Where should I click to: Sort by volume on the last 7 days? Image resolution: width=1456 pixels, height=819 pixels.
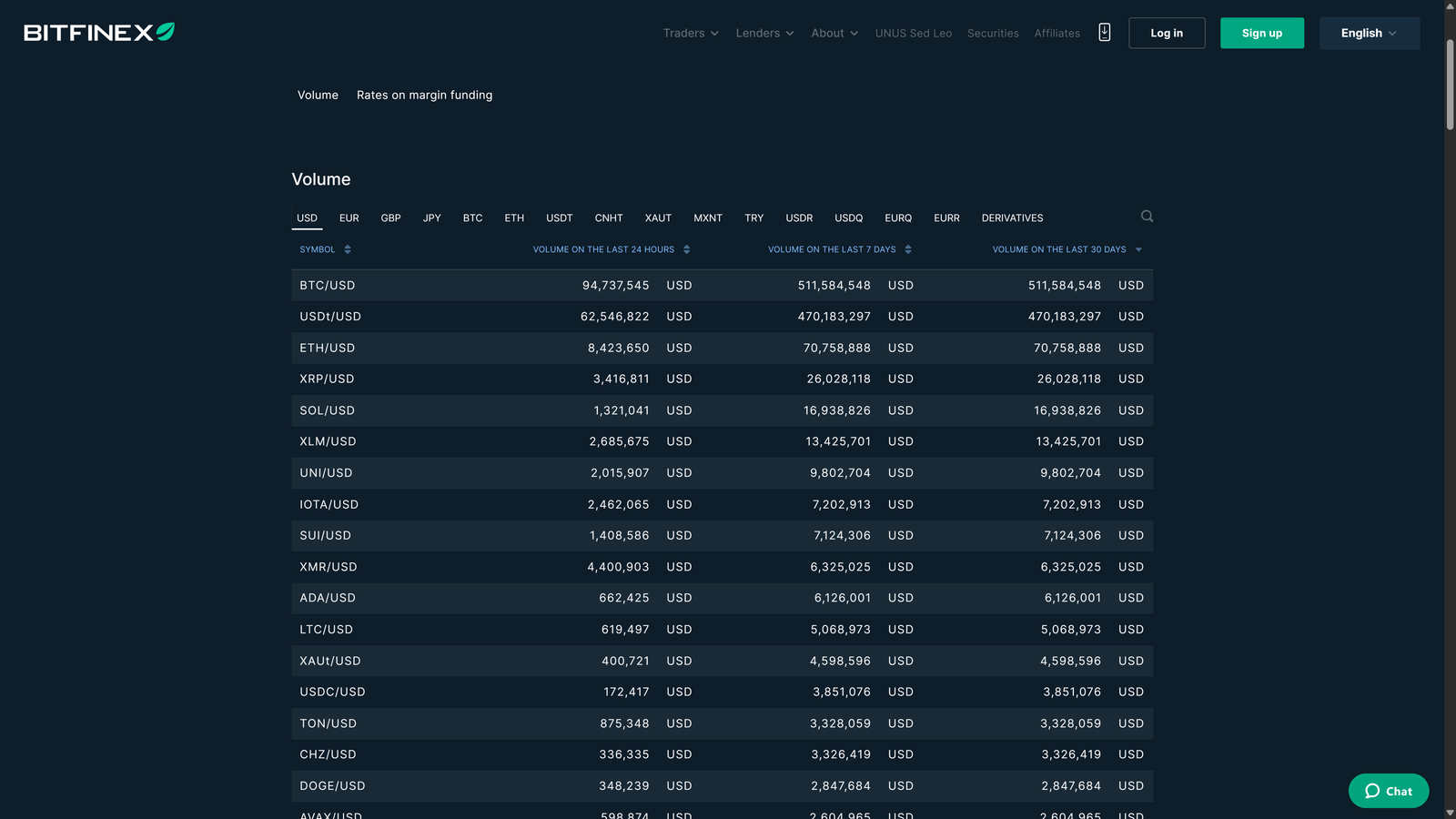908,248
